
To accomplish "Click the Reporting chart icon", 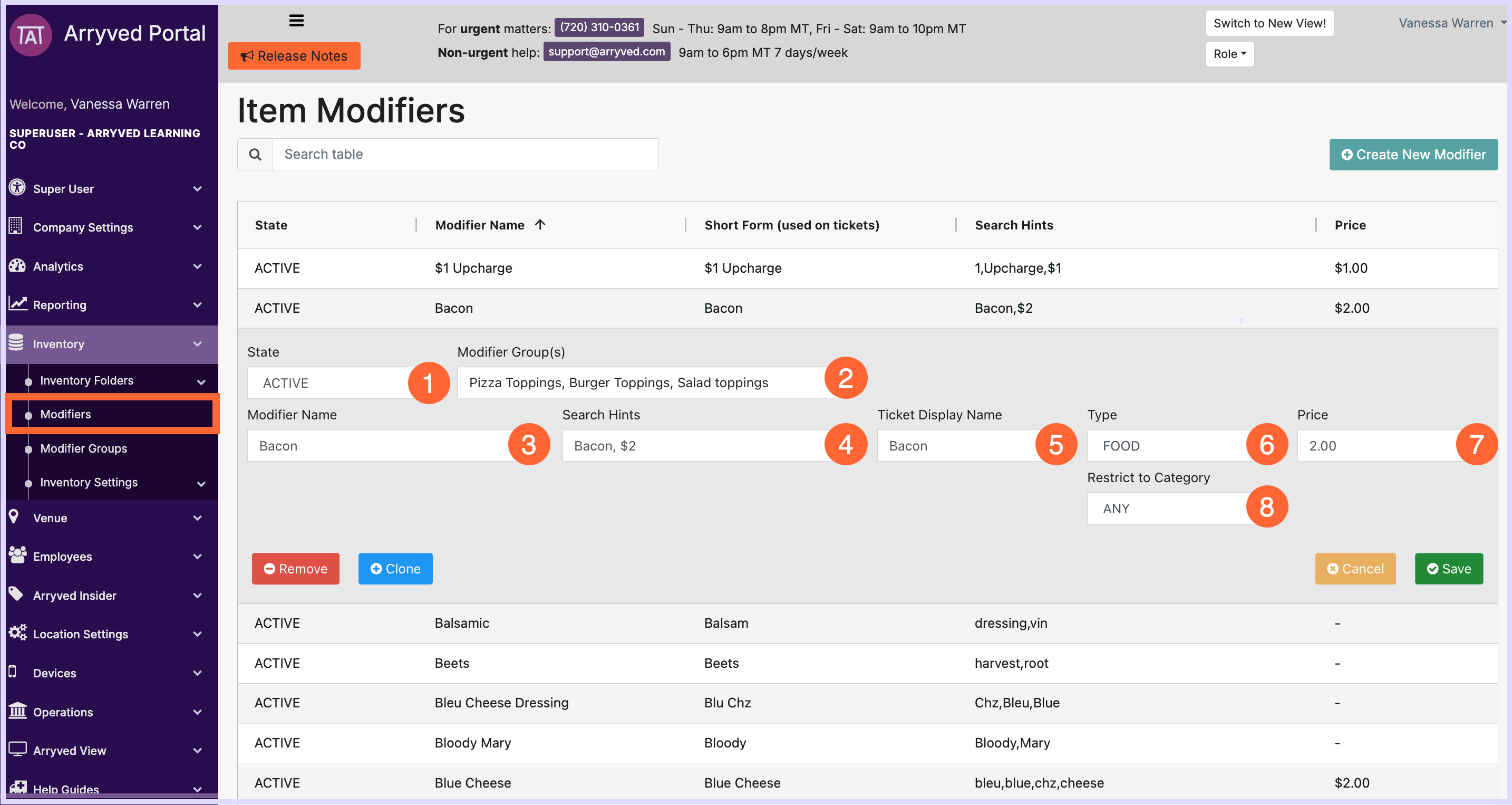I will [17, 303].
